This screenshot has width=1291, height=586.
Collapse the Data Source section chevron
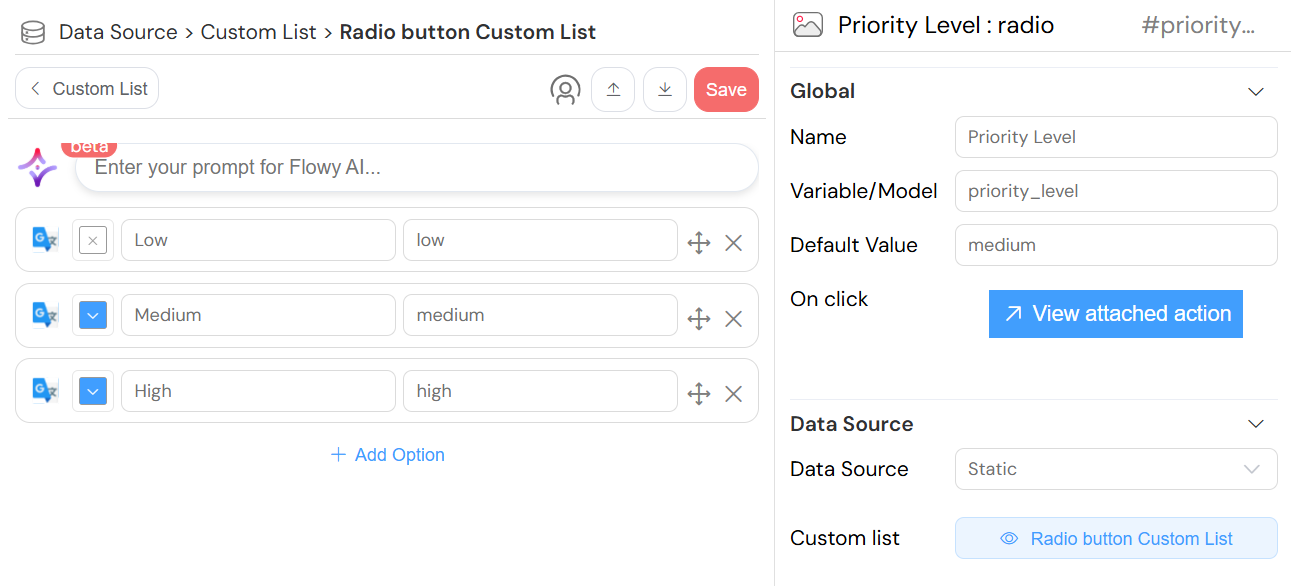pos(1256,424)
